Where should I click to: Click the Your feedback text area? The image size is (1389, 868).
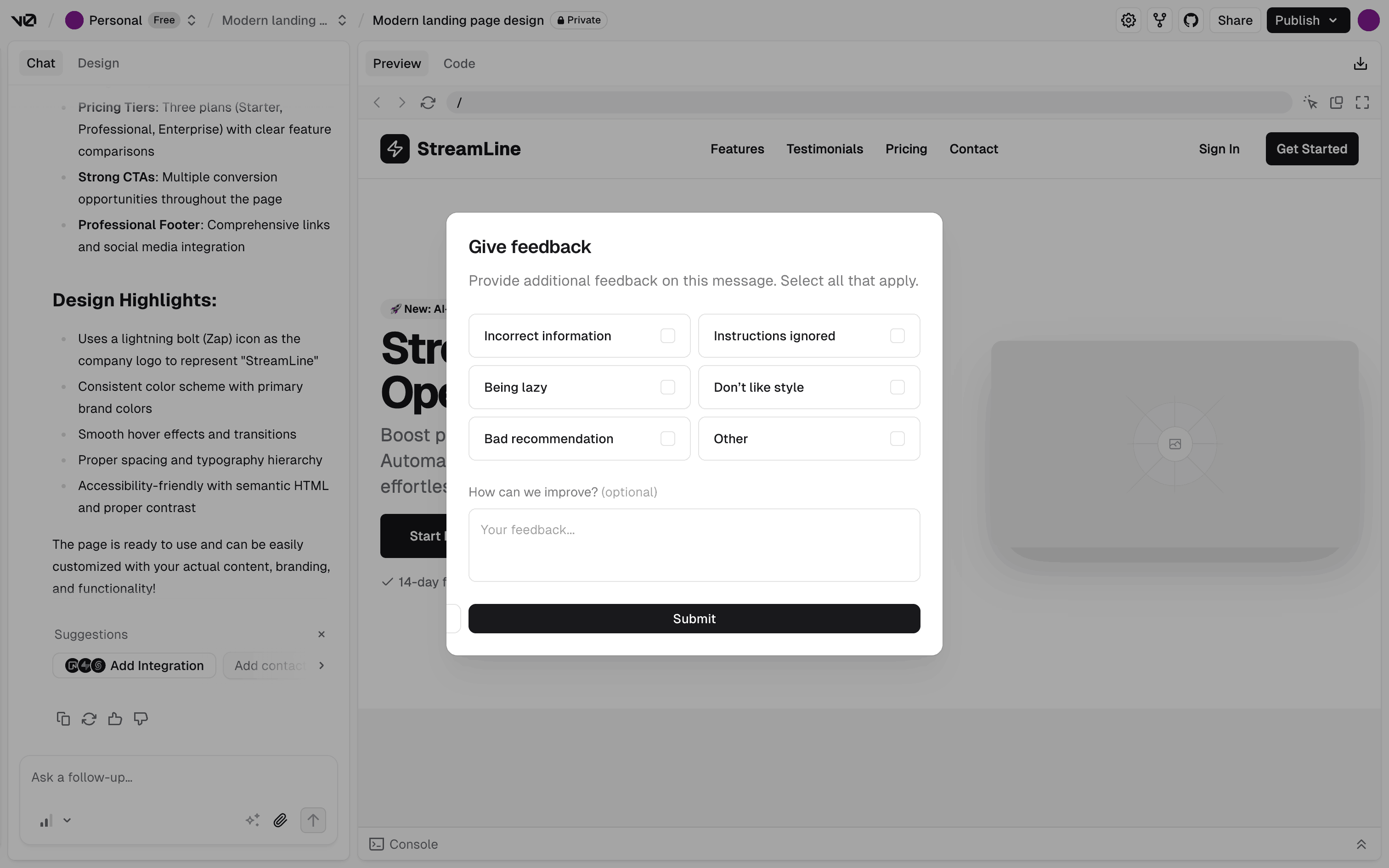coord(694,545)
